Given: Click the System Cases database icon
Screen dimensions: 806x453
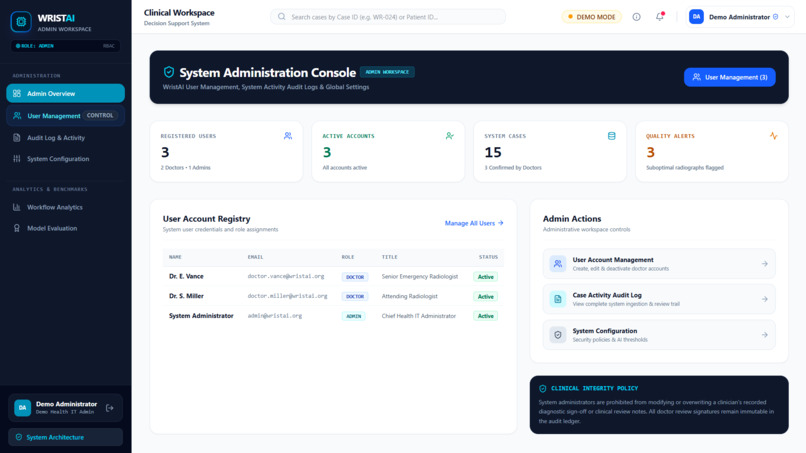Looking at the screenshot, I should point(612,136).
